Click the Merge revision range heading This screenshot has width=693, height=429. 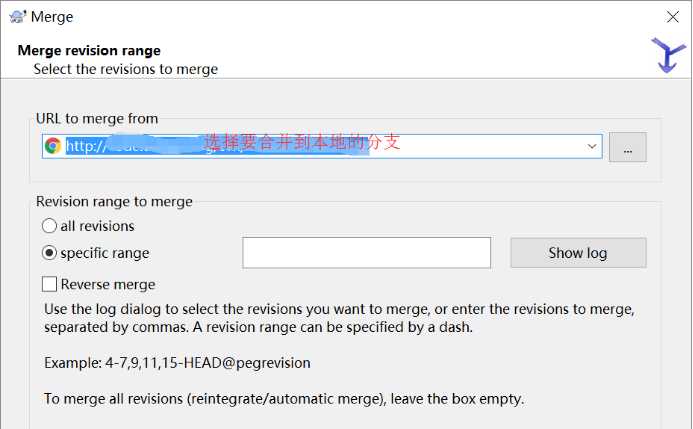pos(89,50)
